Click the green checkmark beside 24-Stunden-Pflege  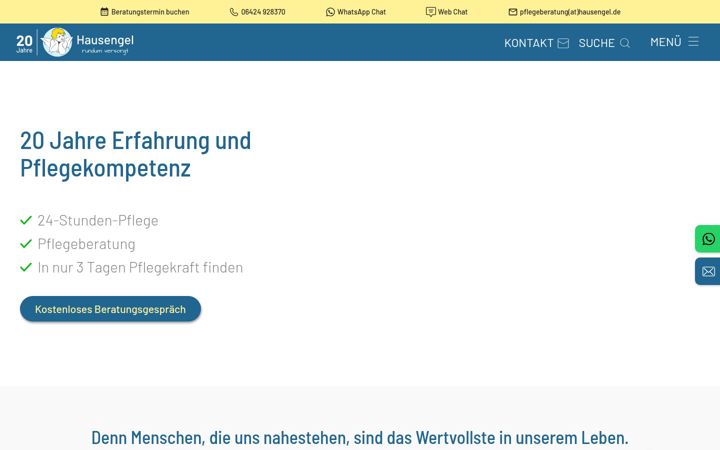point(26,220)
